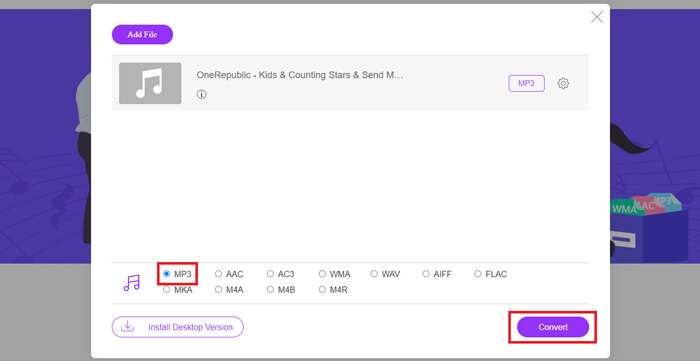Close the converter dialog with the X
The image size is (700, 361).
[x=596, y=17]
